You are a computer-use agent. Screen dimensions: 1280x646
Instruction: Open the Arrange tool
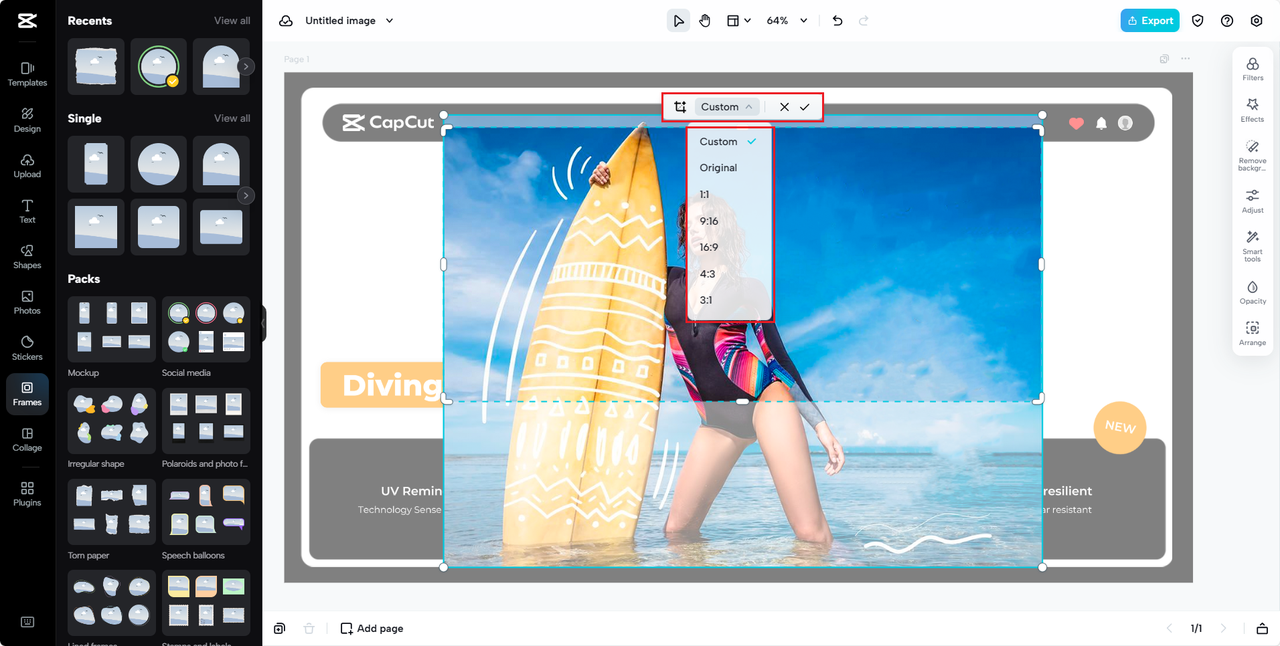pyautogui.click(x=1252, y=334)
